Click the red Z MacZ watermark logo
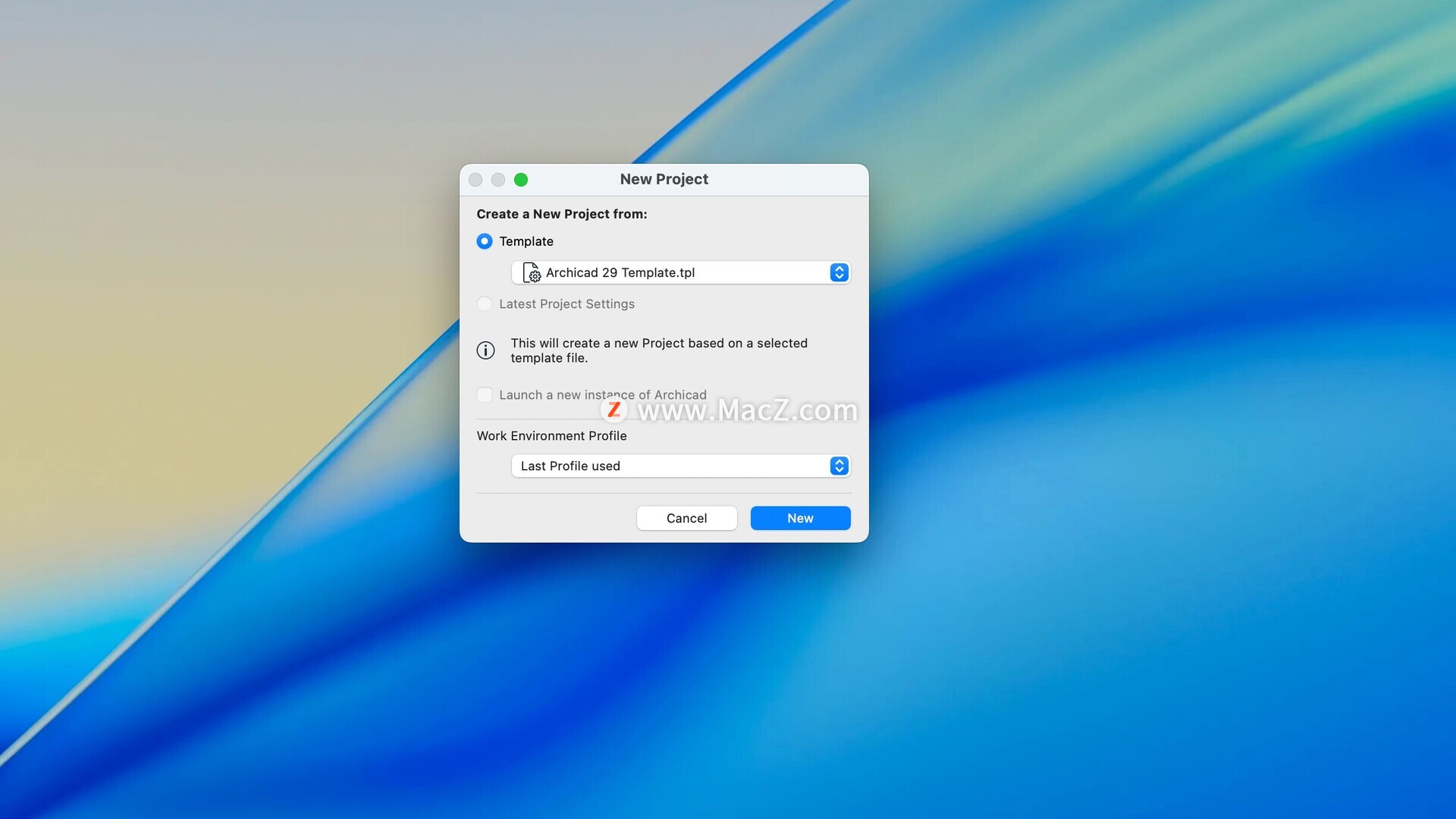Viewport: 1456px width, 819px height. point(613,410)
